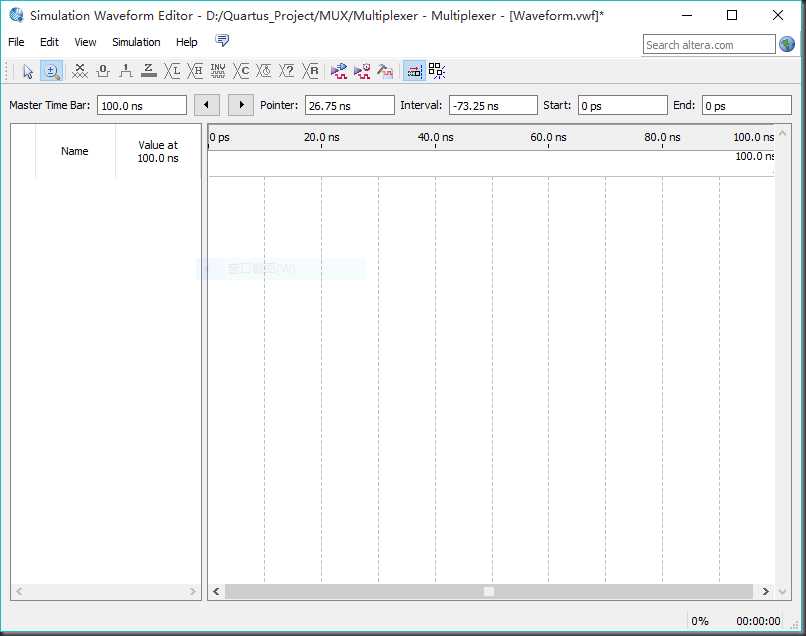Click the Search altera.com field

709,45
